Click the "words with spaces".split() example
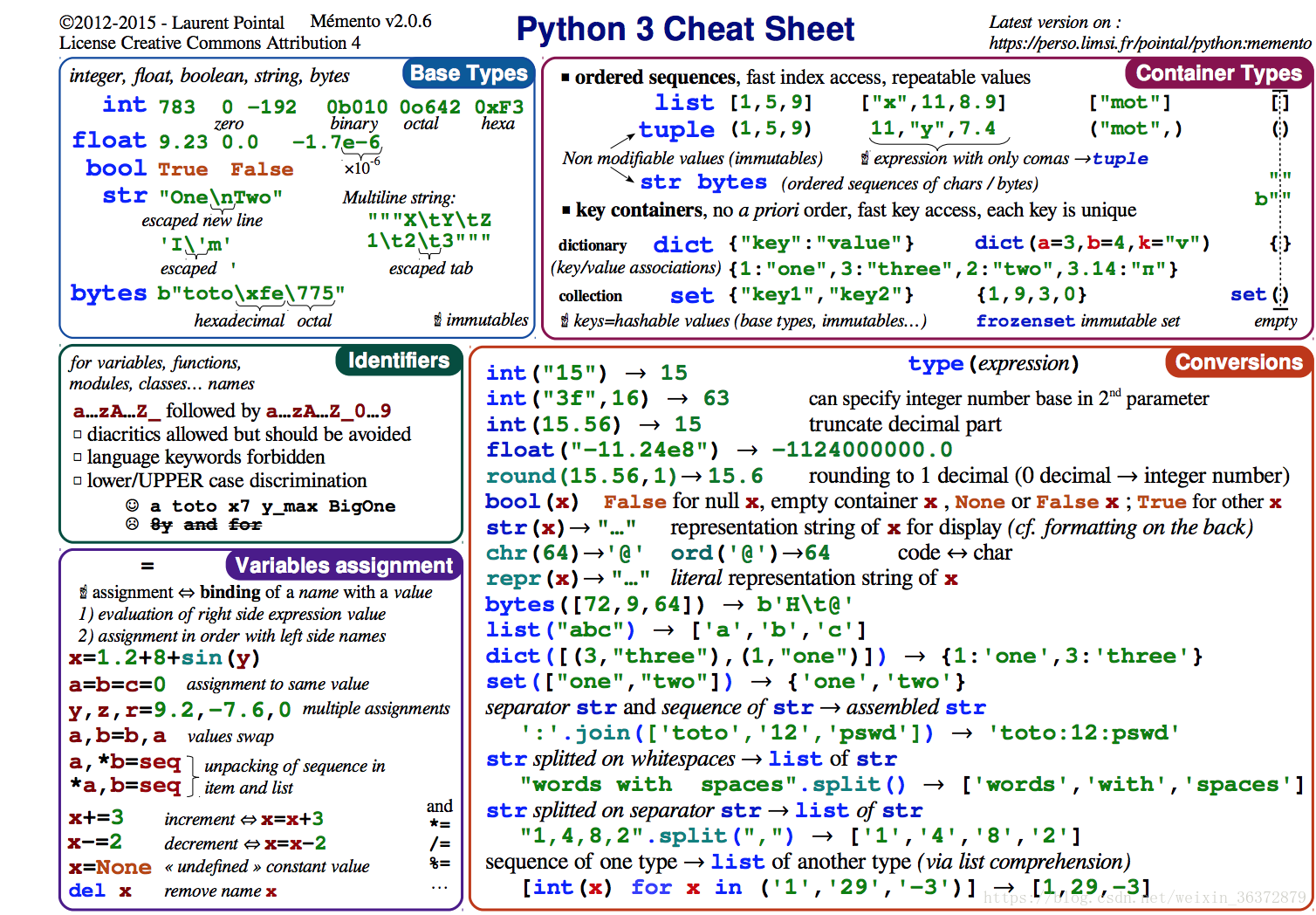This screenshot has height=915, width=1316. point(713,785)
